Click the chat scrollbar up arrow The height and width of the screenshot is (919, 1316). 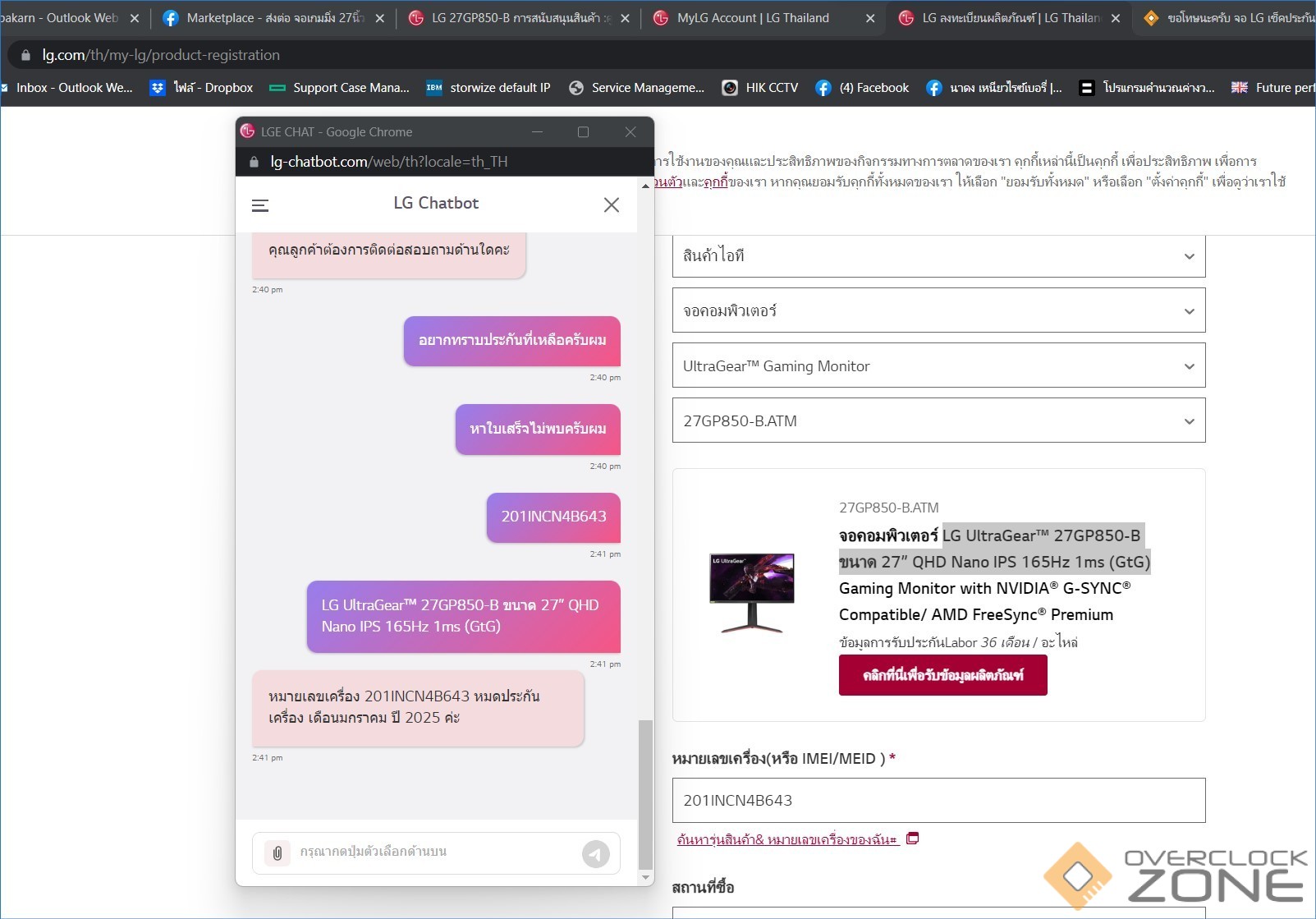[645, 186]
